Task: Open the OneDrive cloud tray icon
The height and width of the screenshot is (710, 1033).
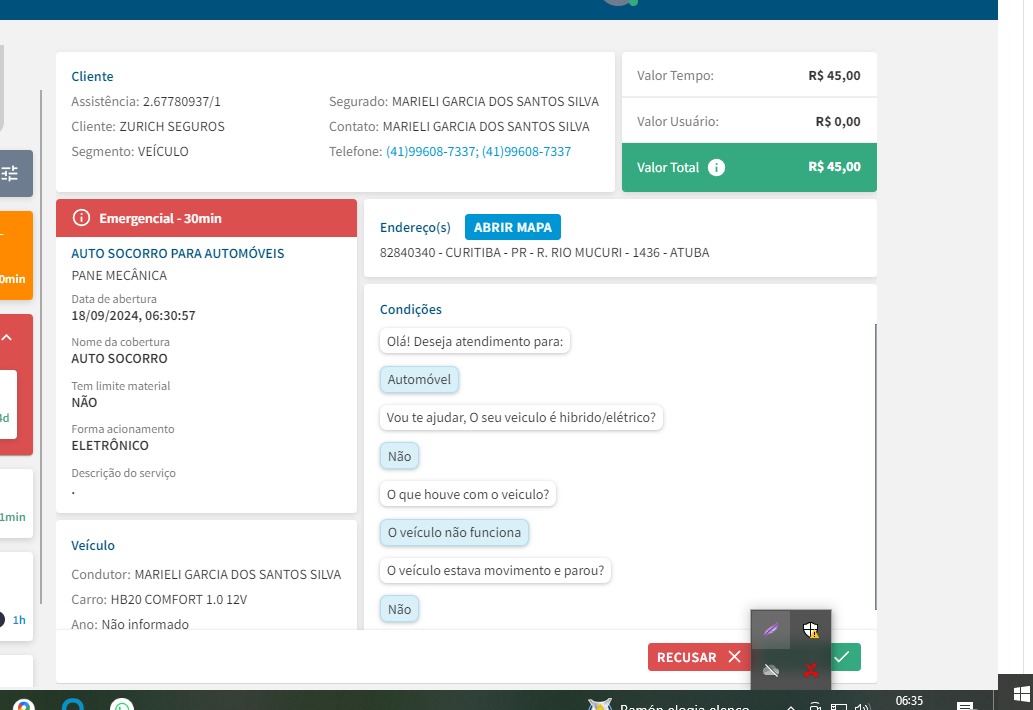Action: (771, 670)
